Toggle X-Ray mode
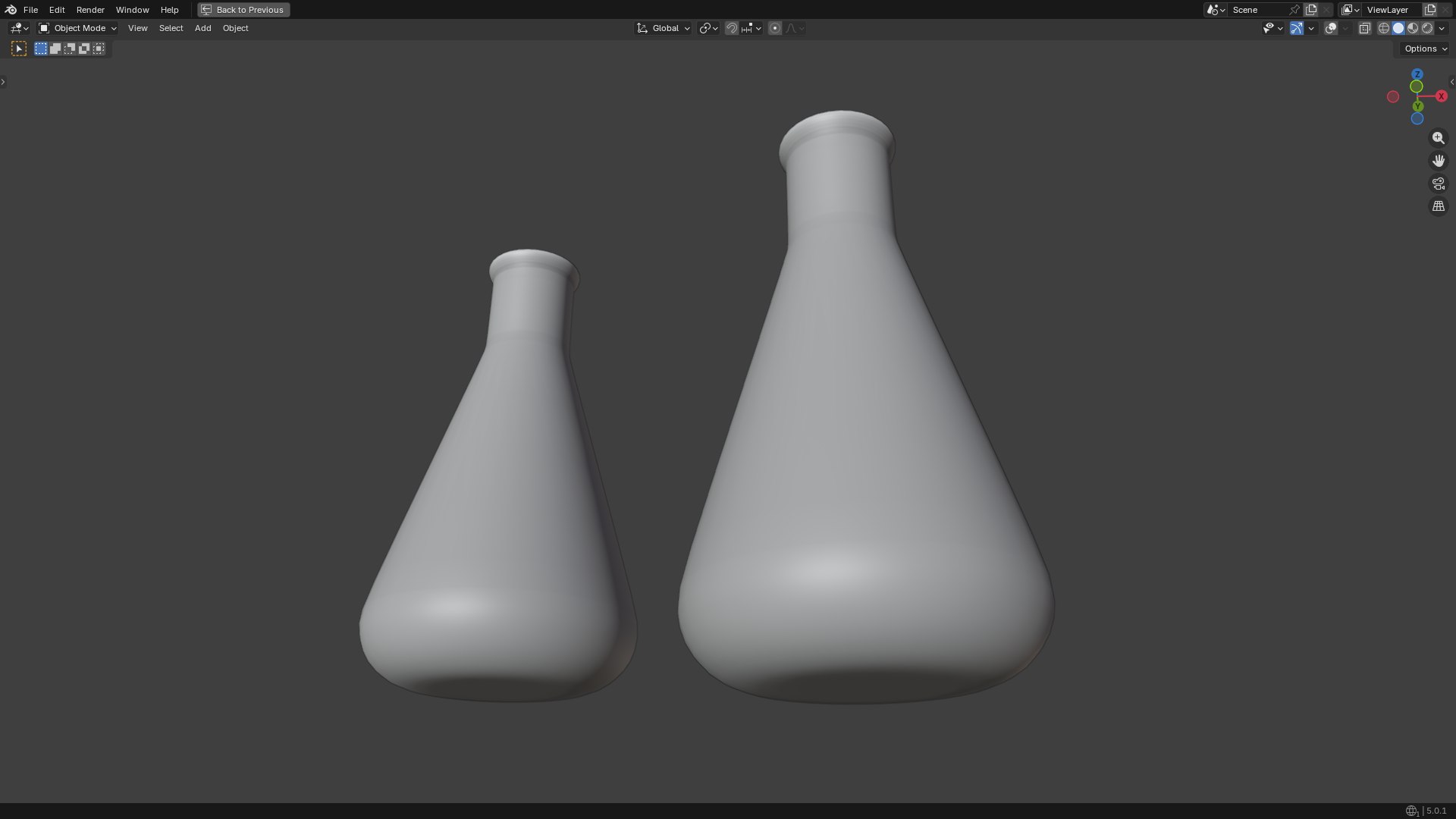This screenshot has width=1456, height=819. (x=1364, y=28)
